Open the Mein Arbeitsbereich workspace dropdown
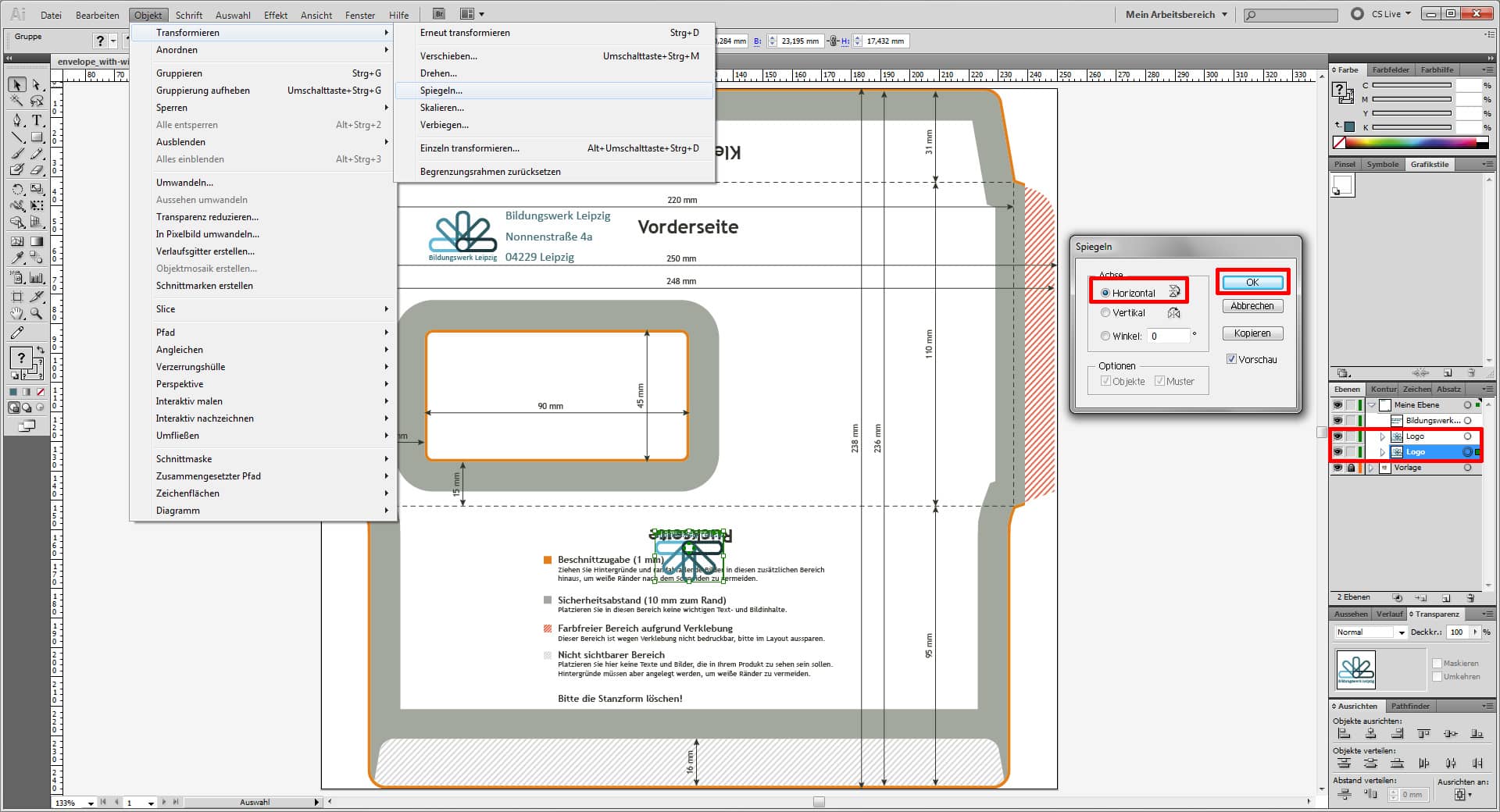Screen dimensions: 1500x812 pyautogui.click(x=1176, y=15)
